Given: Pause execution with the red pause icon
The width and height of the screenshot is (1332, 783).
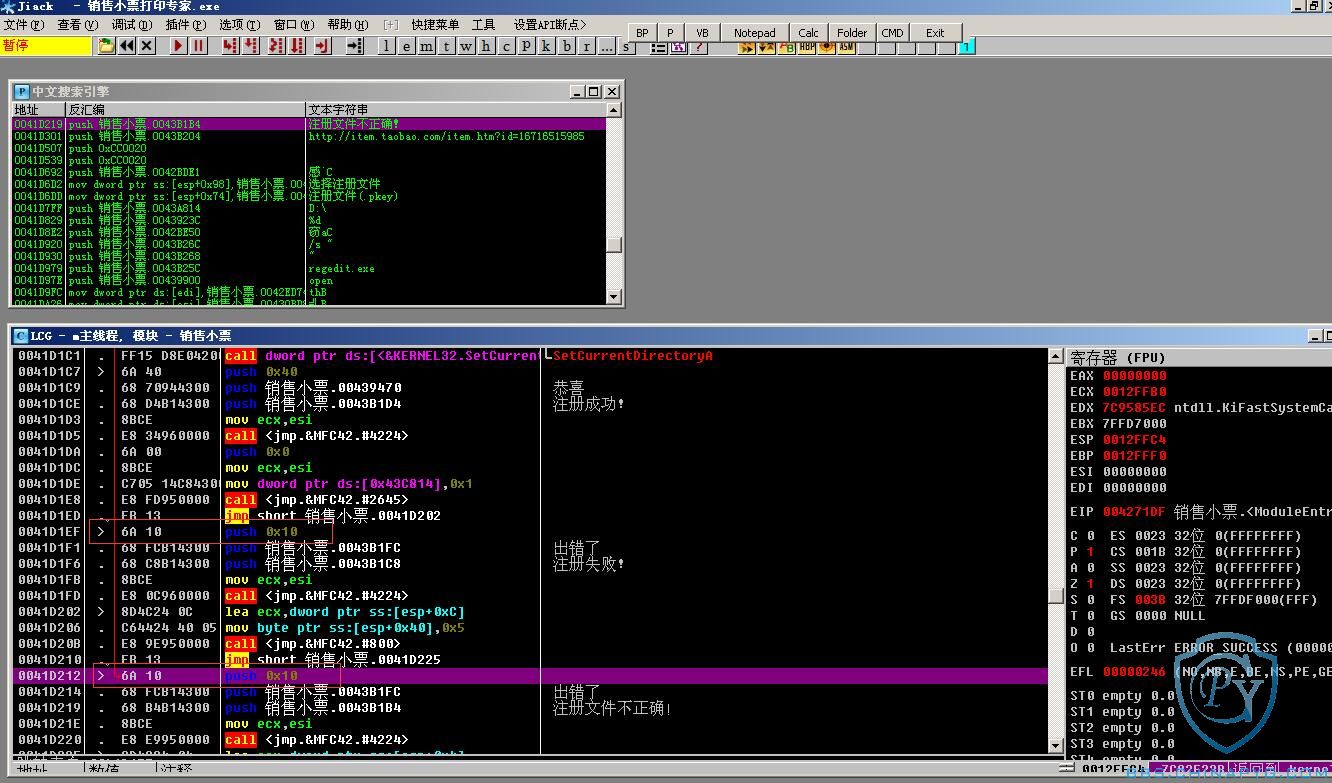Looking at the screenshot, I should pos(199,46).
